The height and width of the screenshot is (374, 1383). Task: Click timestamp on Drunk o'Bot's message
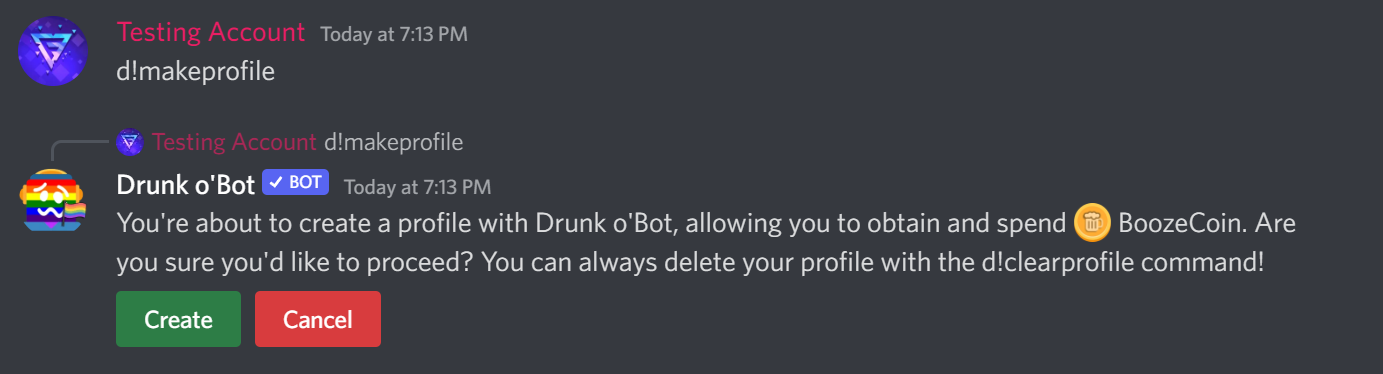pyautogui.click(x=417, y=187)
